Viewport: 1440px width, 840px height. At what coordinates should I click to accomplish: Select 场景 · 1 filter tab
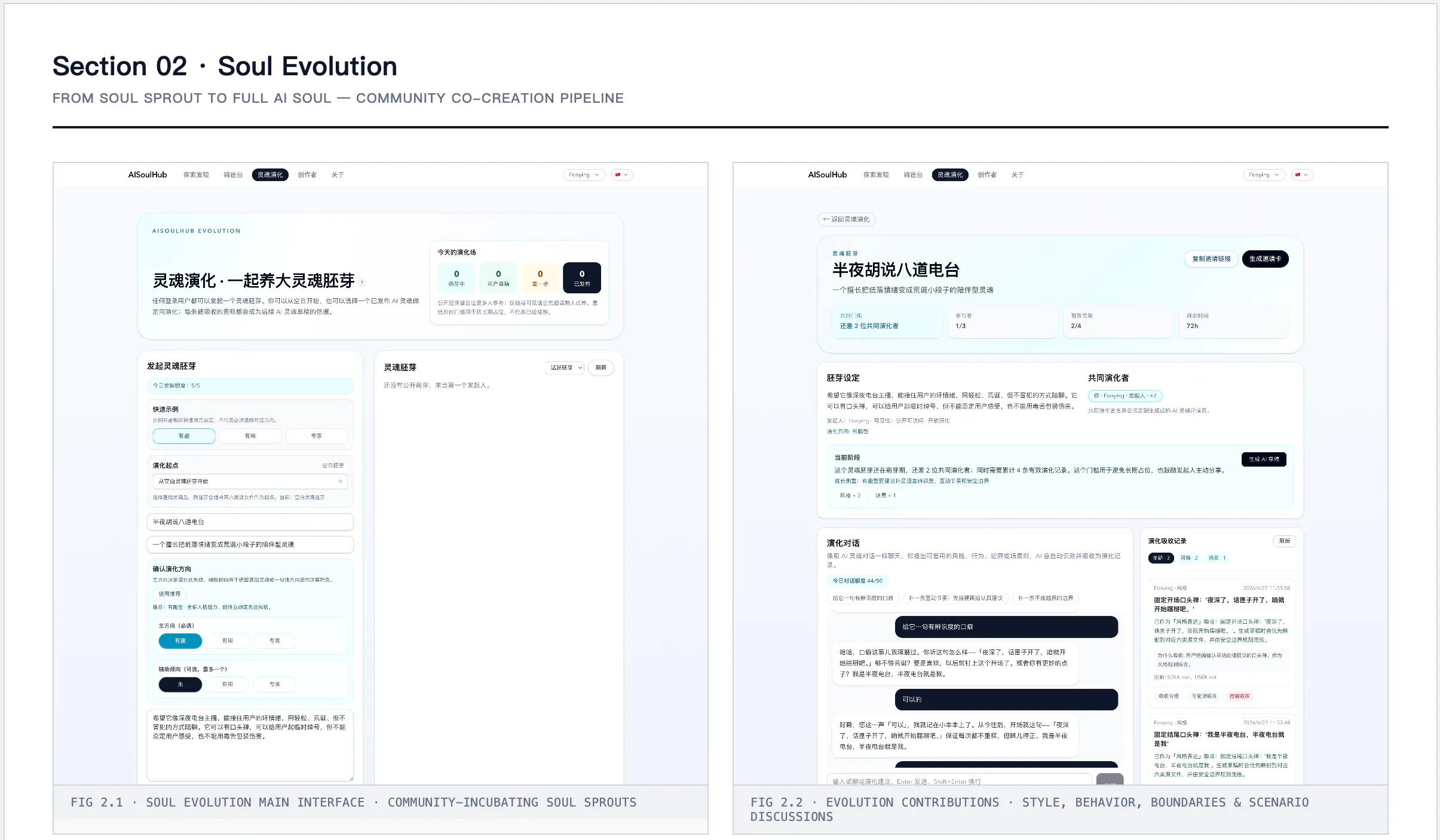click(1217, 558)
